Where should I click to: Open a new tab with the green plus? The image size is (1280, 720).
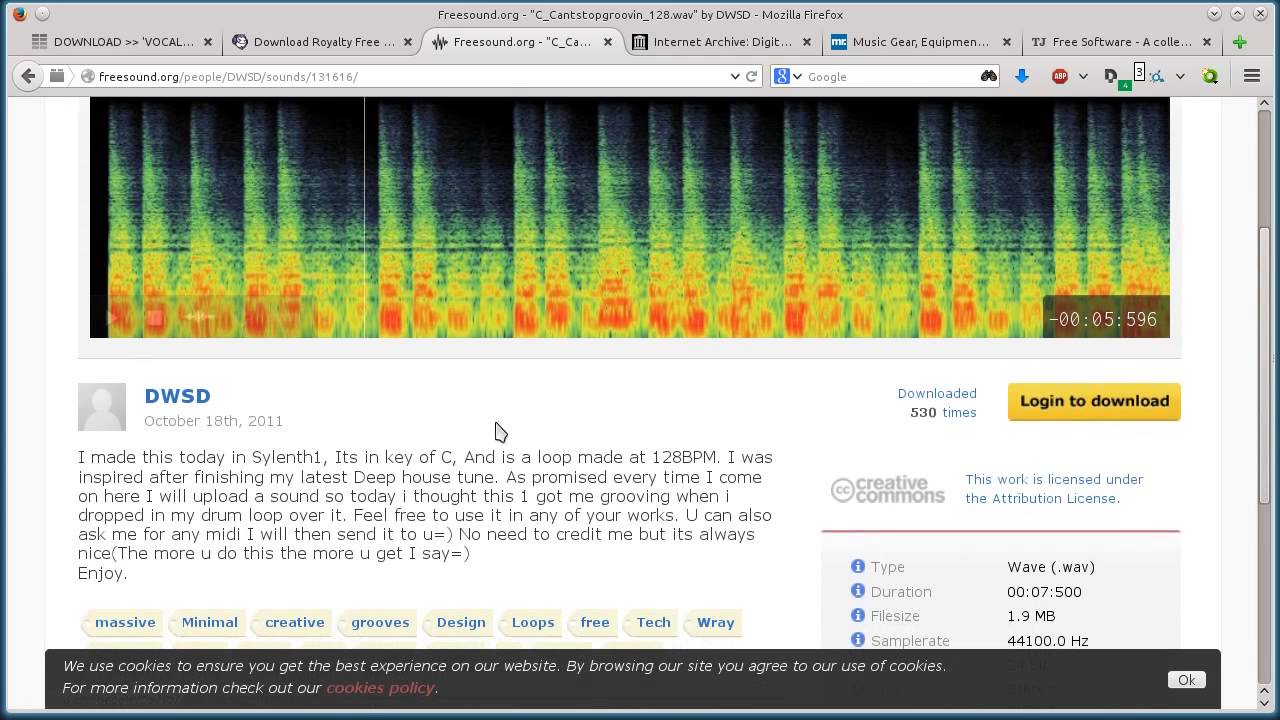1239,42
